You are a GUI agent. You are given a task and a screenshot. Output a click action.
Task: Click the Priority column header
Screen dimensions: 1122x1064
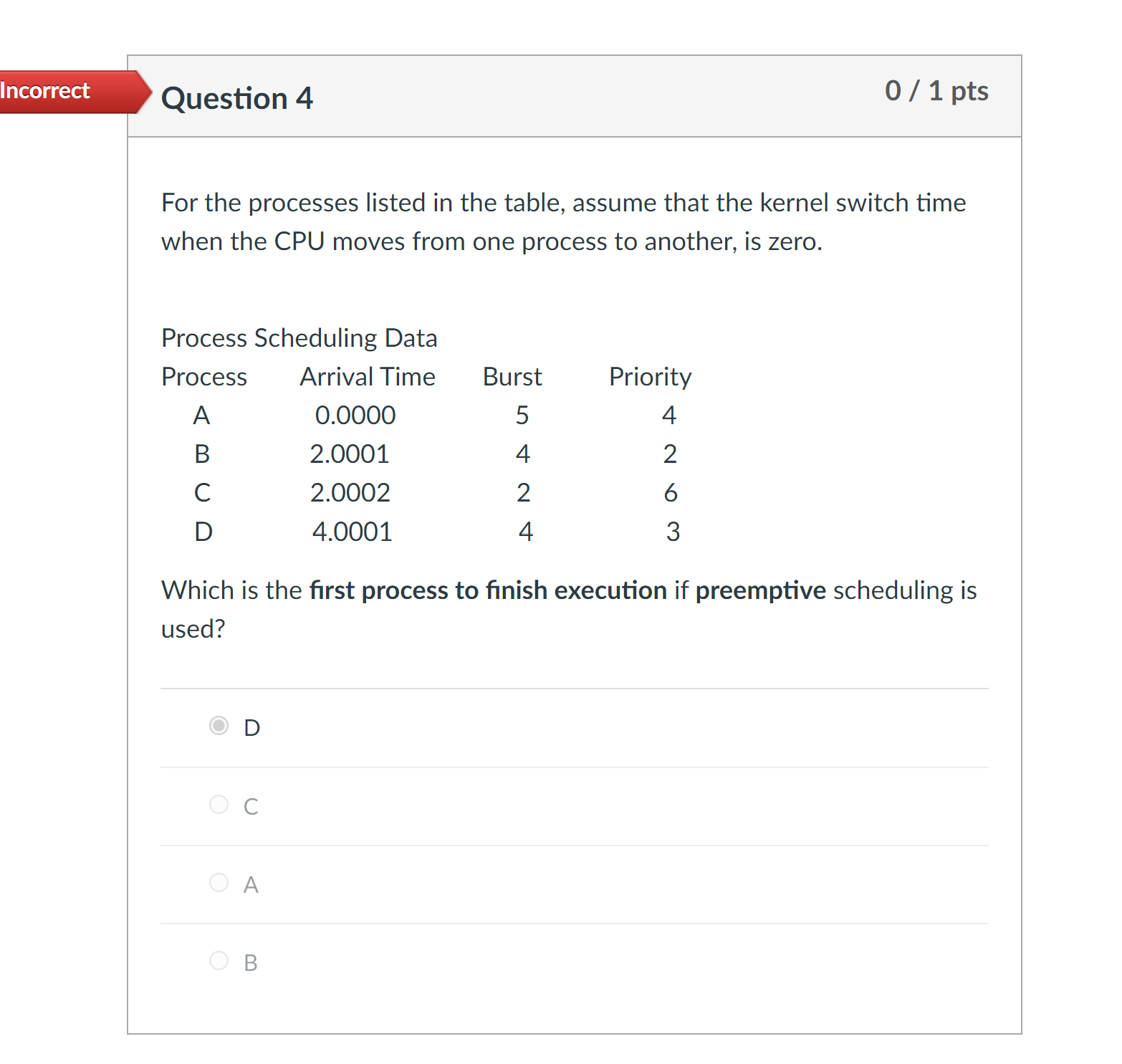(x=649, y=375)
